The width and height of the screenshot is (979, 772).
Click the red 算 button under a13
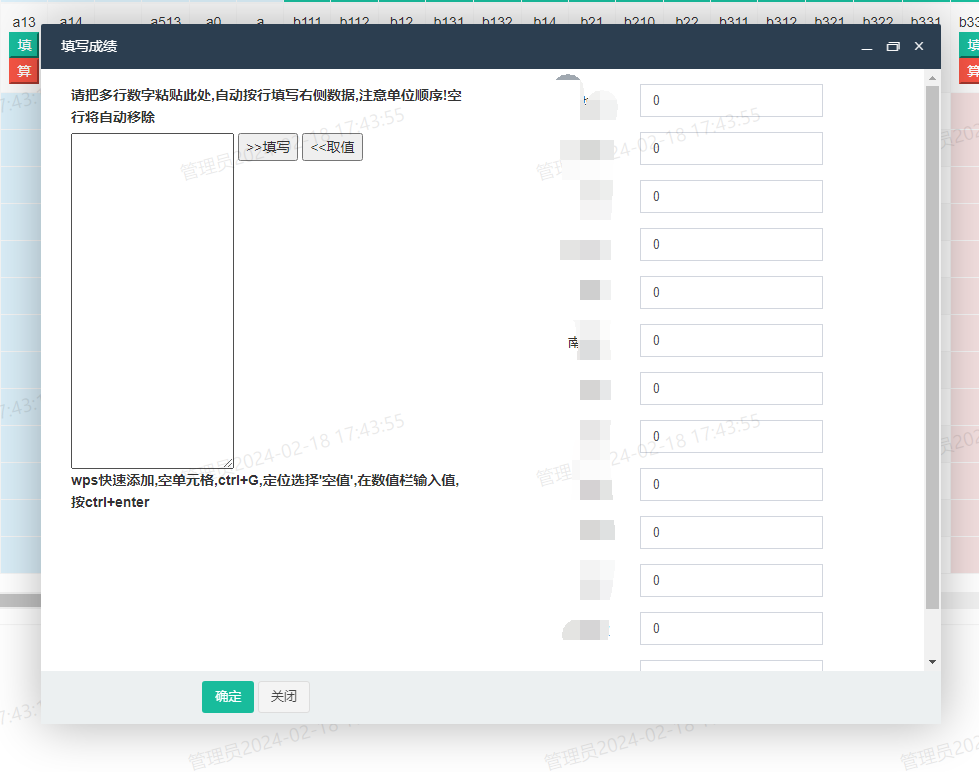click(x=24, y=71)
